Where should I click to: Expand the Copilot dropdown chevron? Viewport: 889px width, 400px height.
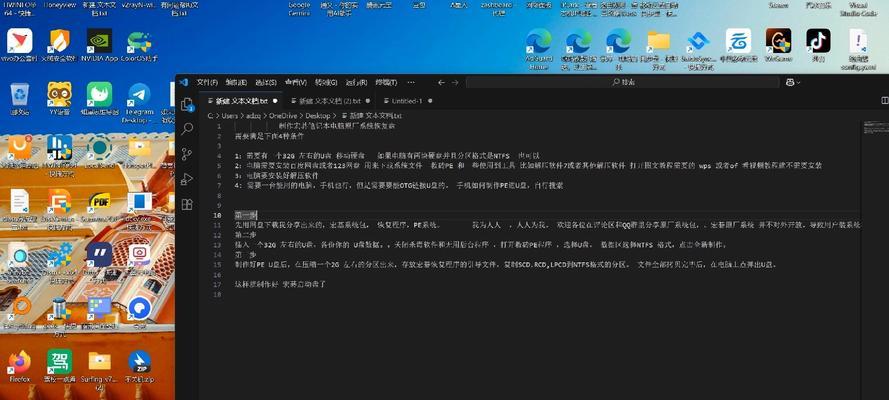click(x=799, y=83)
